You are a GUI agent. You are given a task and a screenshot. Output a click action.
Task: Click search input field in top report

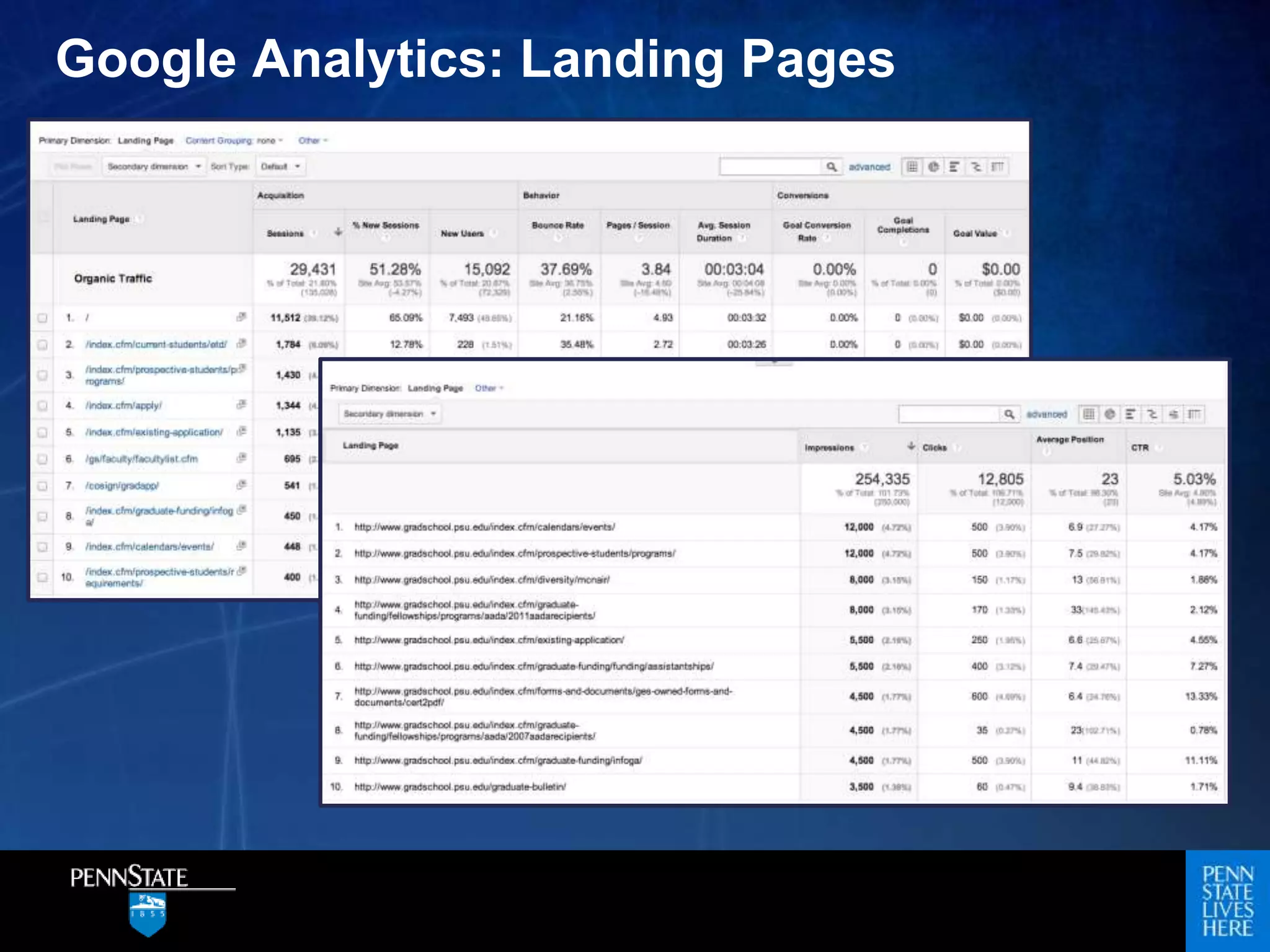click(x=771, y=167)
